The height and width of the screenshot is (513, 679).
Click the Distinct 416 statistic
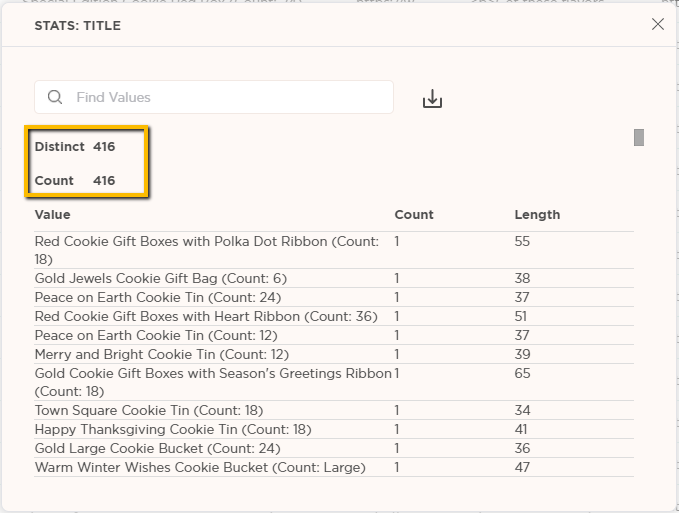pyautogui.click(x=75, y=147)
